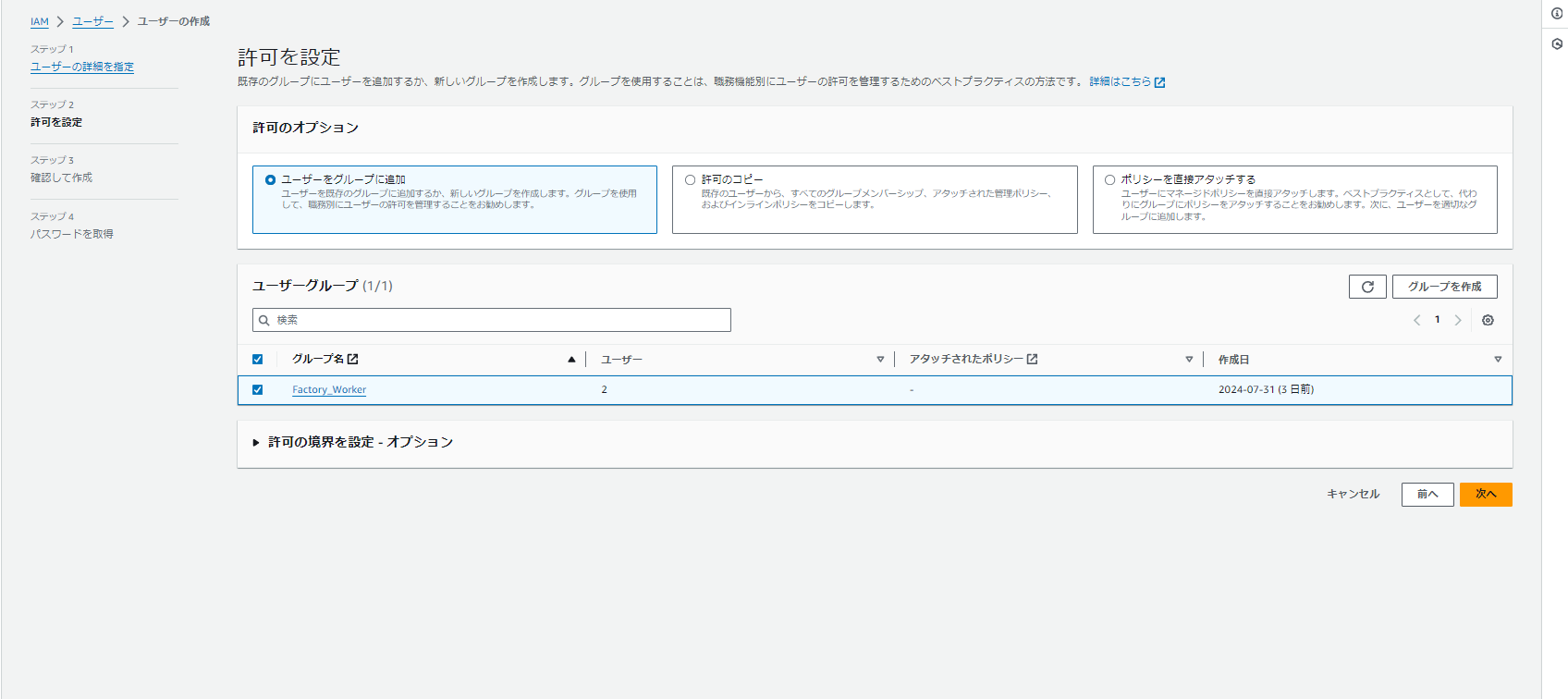Click external link icon next to アタッチされたポリシー
This screenshot has width=1568, height=699.
[1033, 359]
